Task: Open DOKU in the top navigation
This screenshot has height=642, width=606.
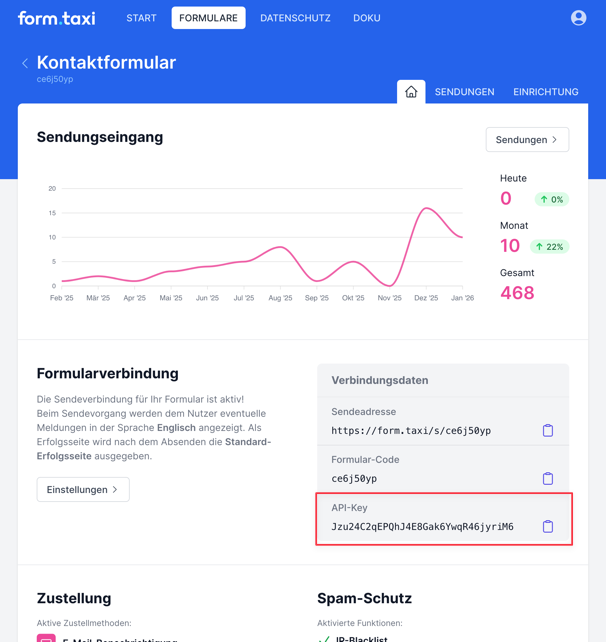Action: (366, 18)
